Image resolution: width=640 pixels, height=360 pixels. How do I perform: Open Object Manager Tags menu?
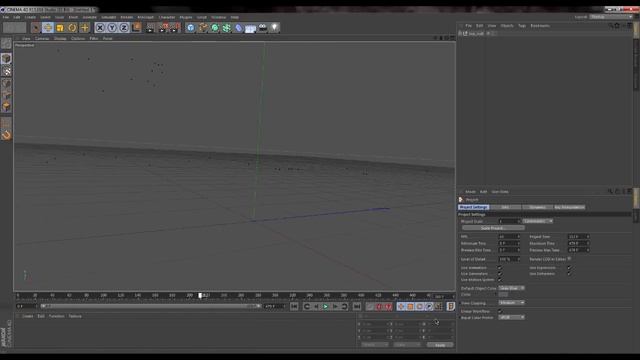pos(522,26)
